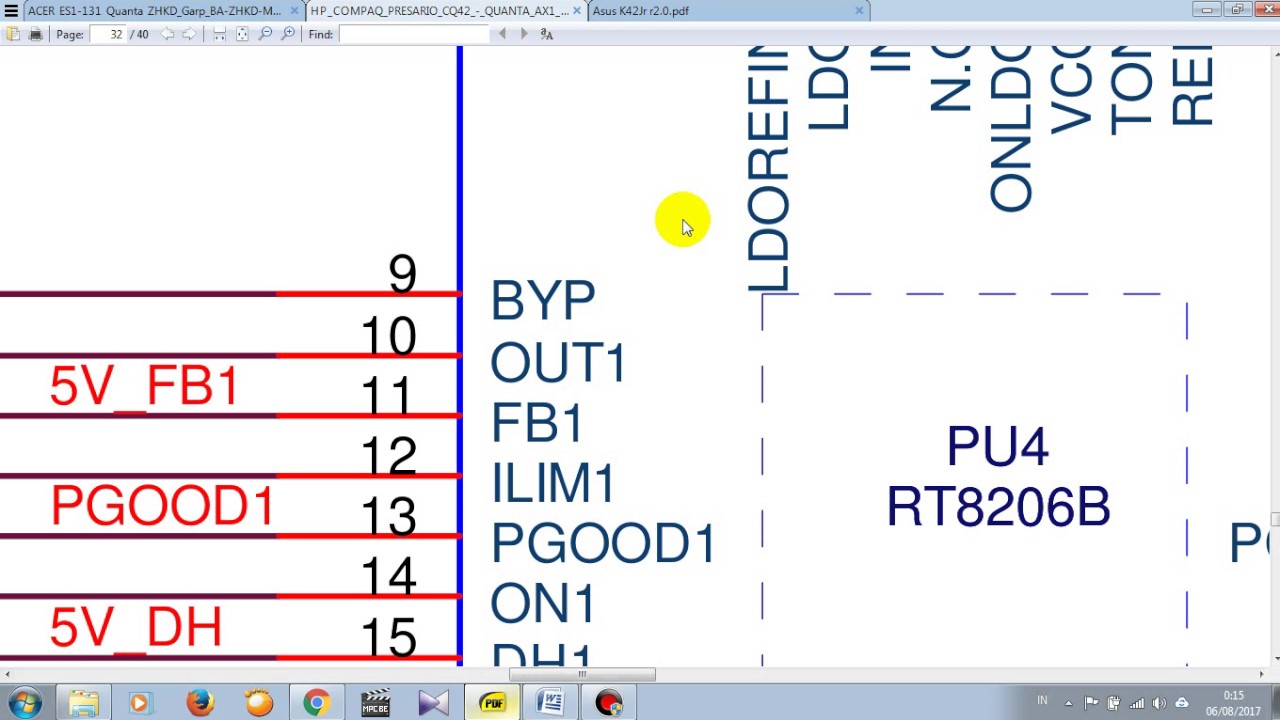Click the OUT1 pin name
Viewport: 1280px width, 720px height.
pos(558,362)
